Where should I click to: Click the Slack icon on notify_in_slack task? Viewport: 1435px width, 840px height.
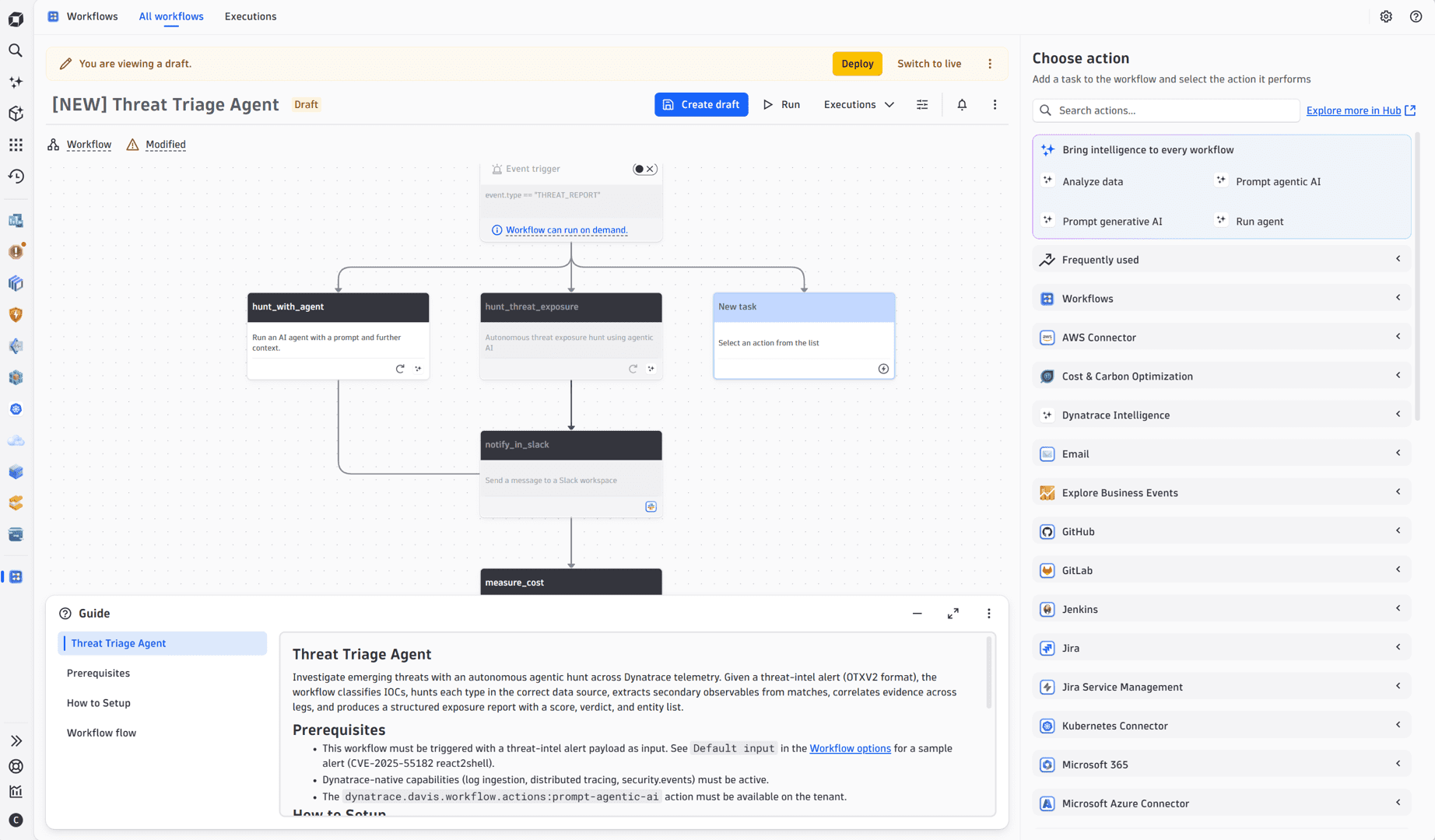point(651,506)
